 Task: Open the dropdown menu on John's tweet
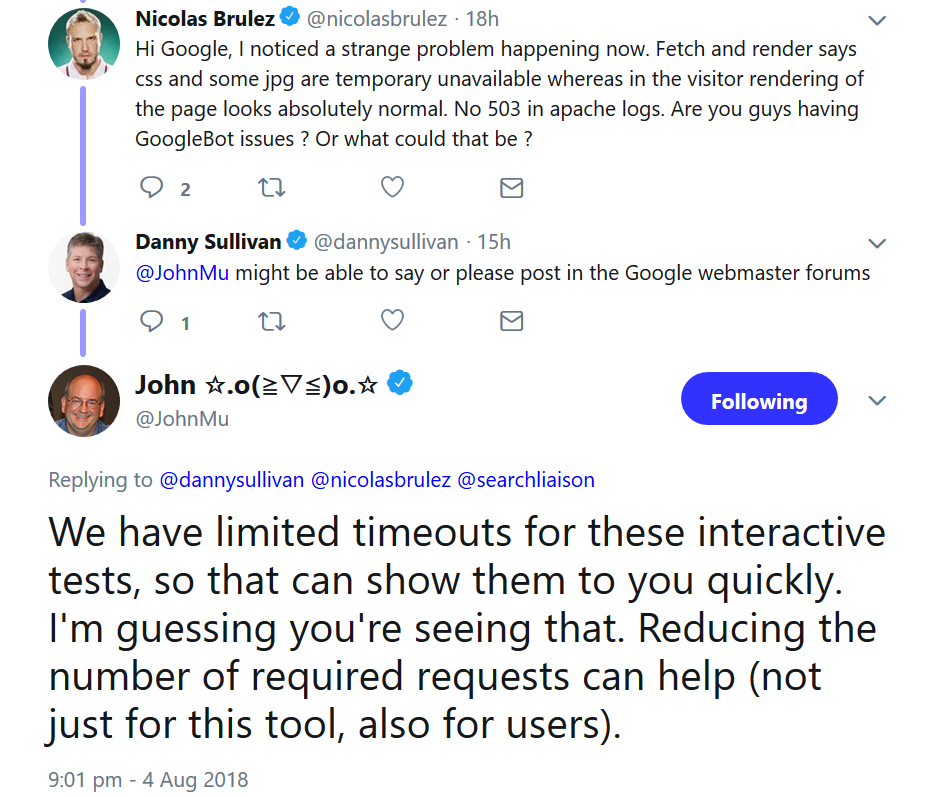[877, 399]
